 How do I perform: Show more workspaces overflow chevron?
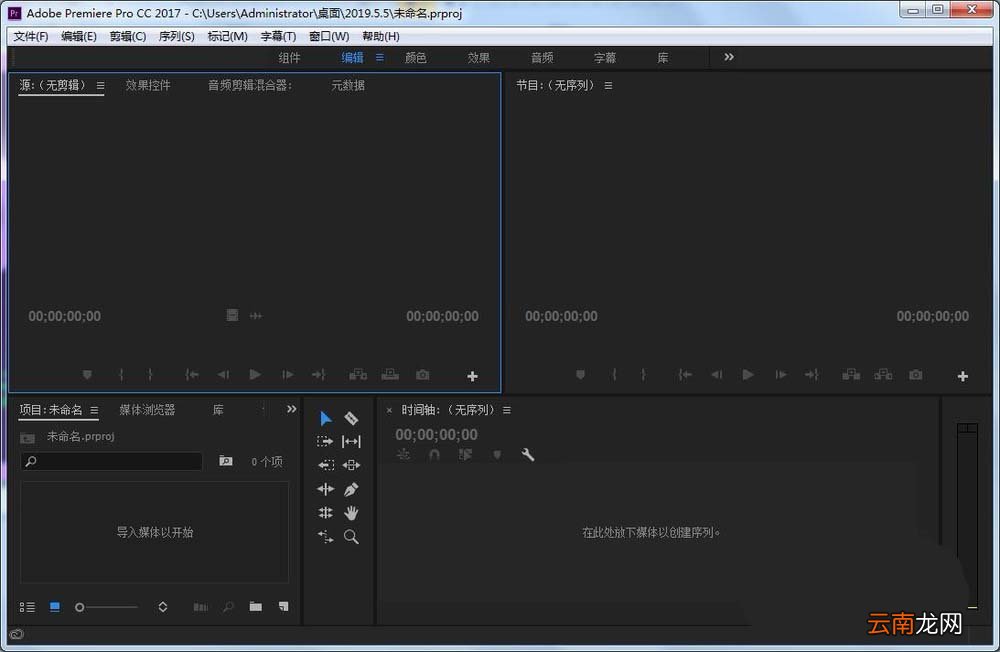[729, 57]
